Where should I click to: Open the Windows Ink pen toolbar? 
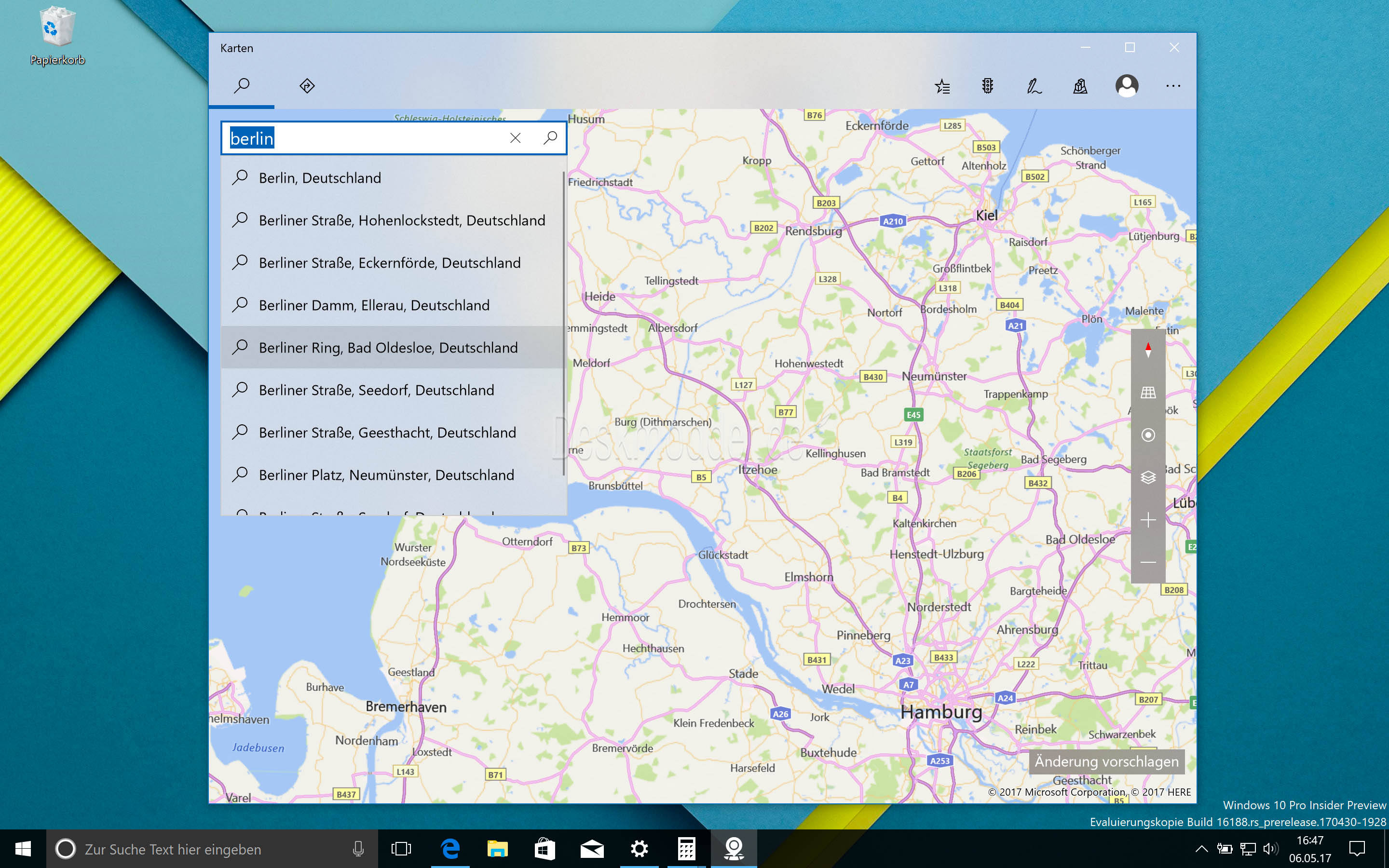pyautogui.click(x=1034, y=86)
